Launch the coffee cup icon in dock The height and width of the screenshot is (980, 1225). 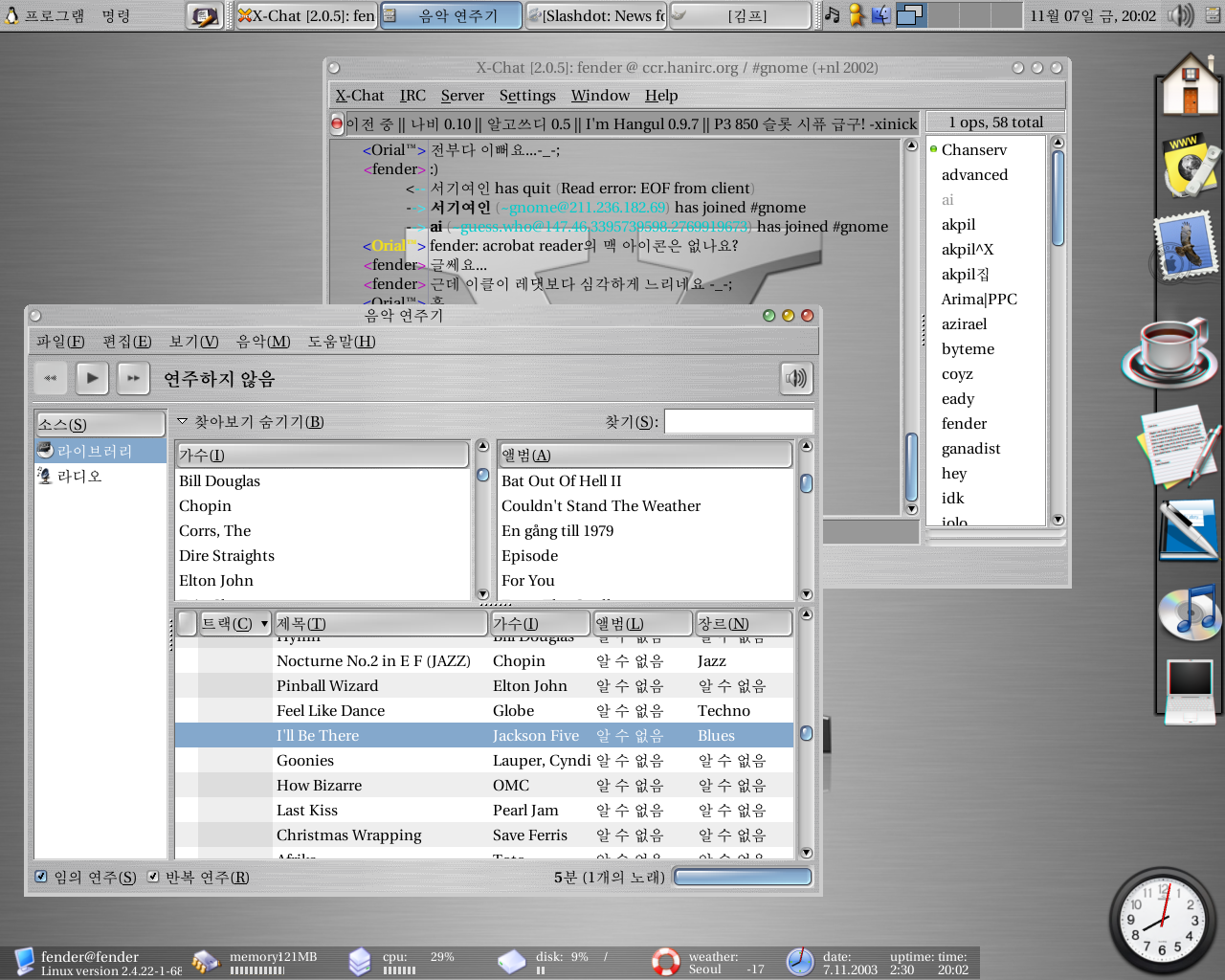click(x=1168, y=347)
